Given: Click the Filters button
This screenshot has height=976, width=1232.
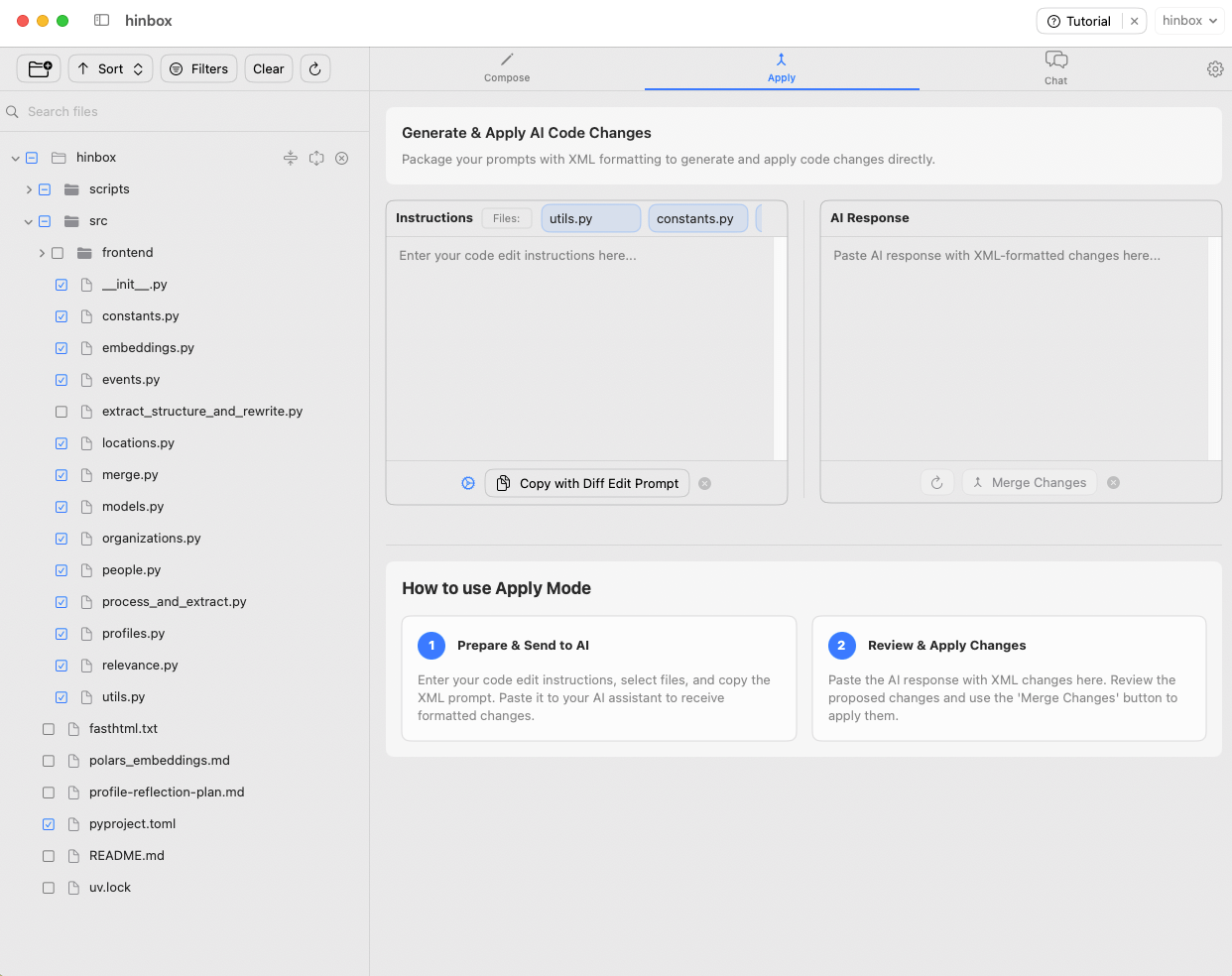Looking at the screenshot, I should coord(198,68).
